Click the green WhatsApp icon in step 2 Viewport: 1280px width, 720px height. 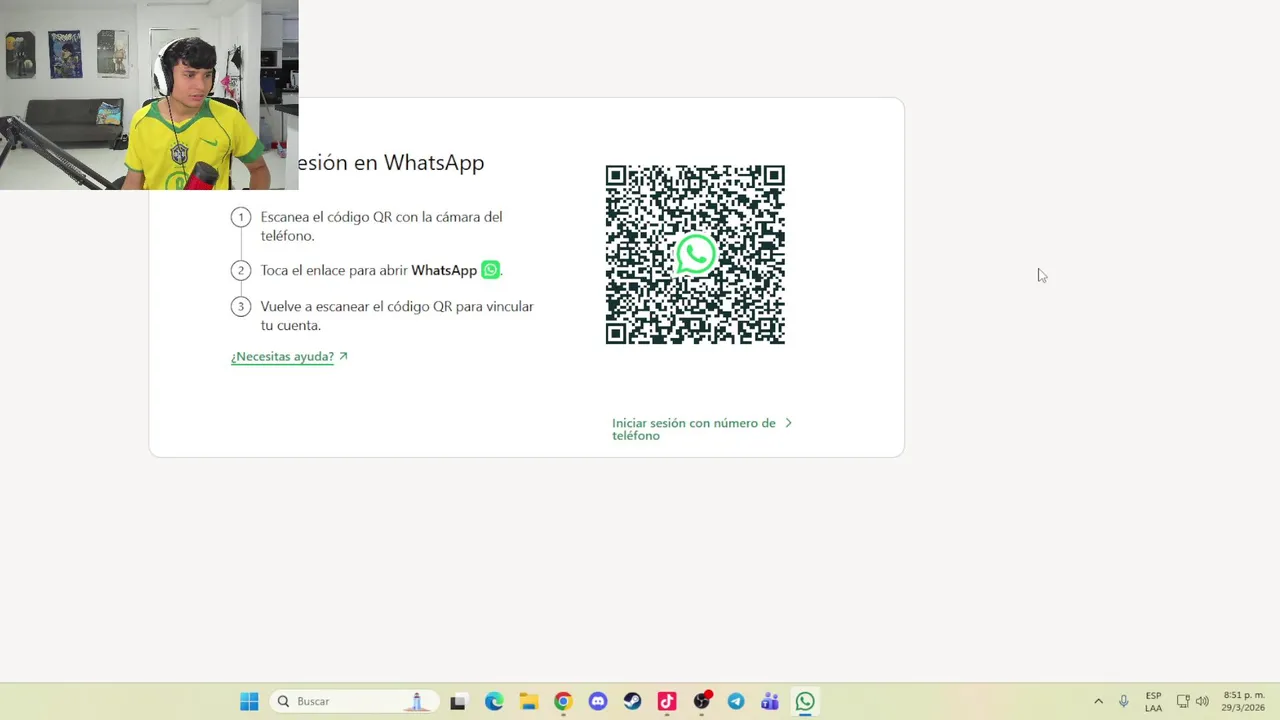point(490,270)
